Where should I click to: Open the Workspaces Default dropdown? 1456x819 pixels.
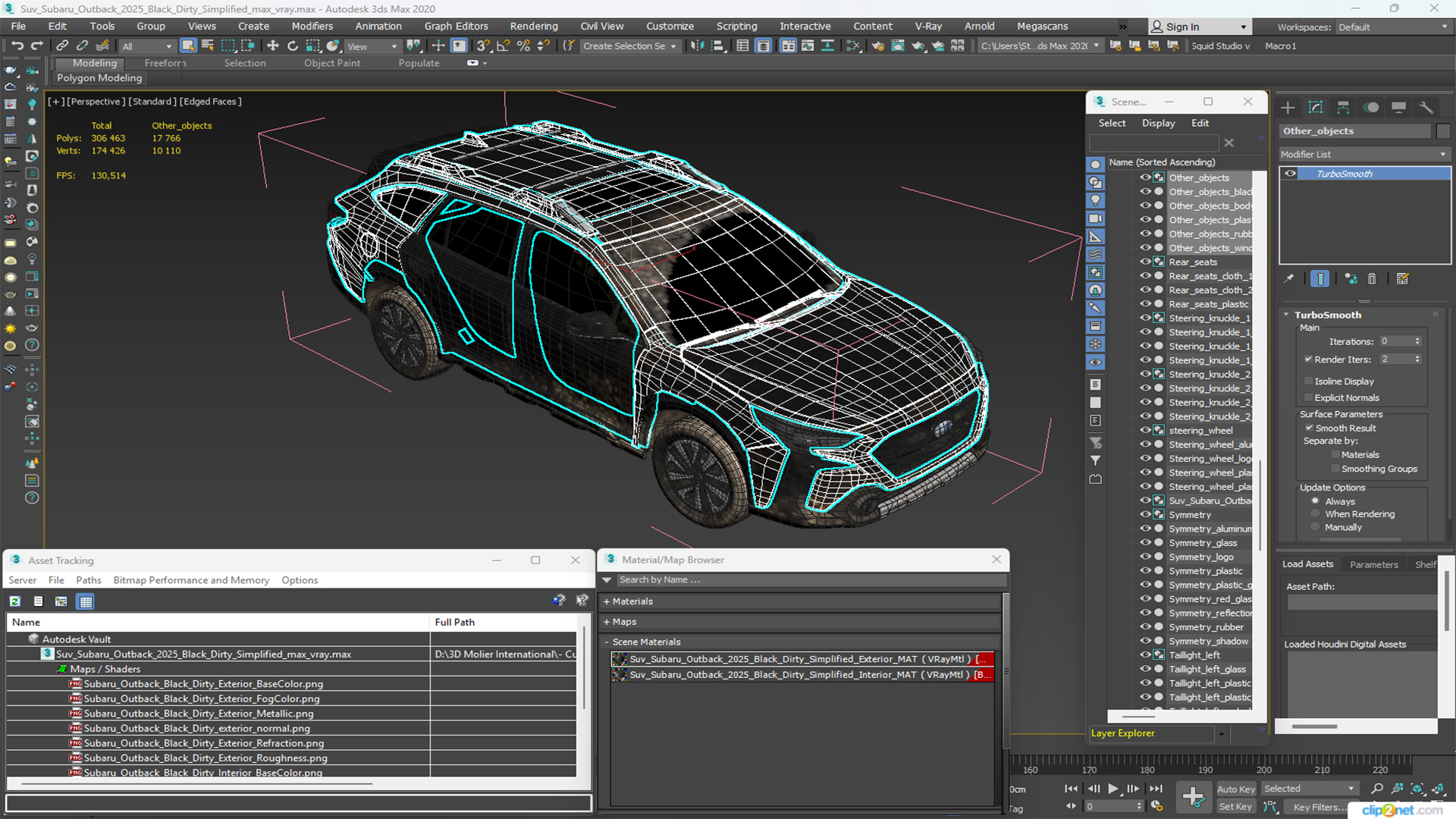coord(1392,27)
